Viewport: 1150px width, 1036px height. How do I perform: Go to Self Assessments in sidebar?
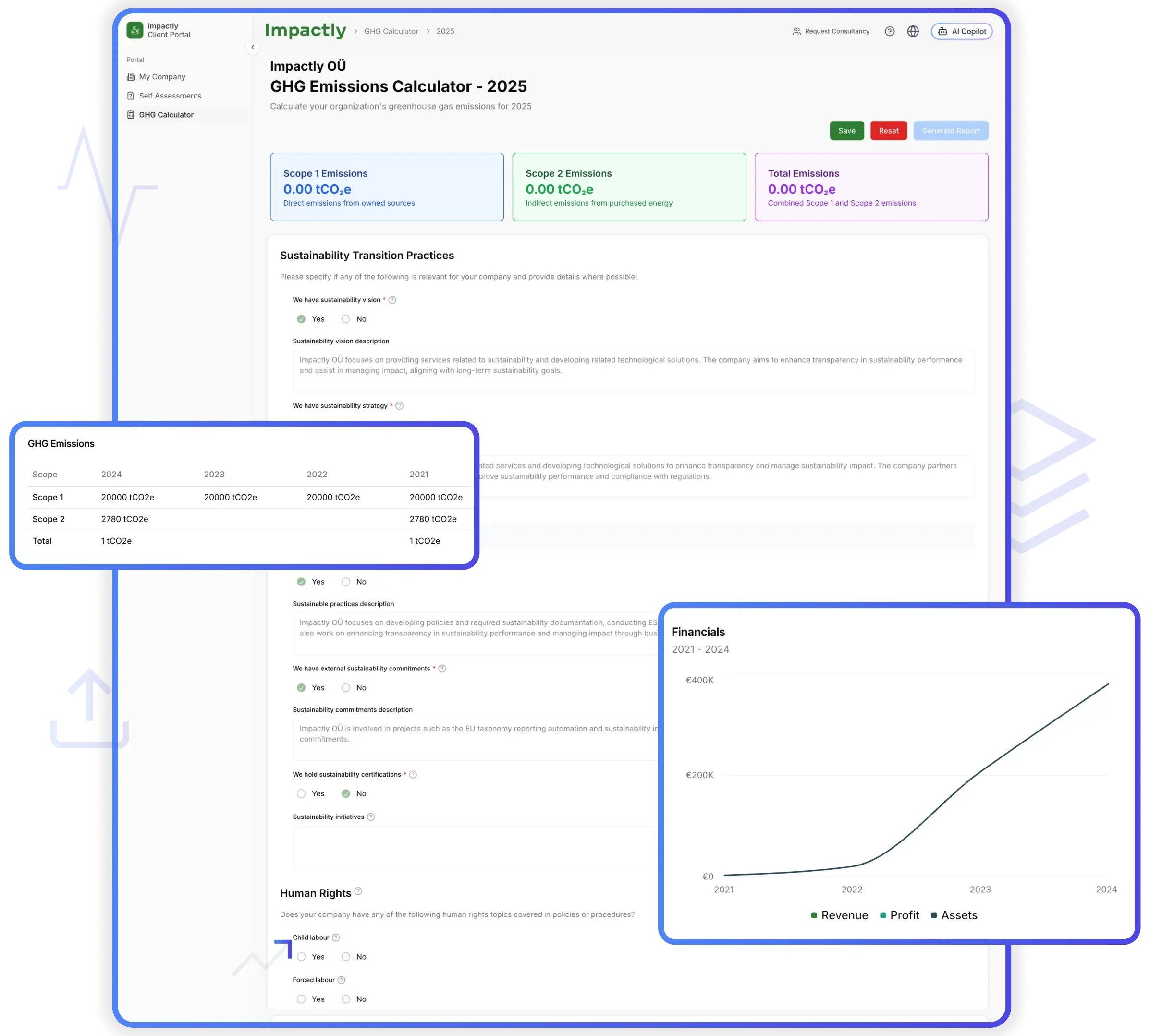[170, 96]
